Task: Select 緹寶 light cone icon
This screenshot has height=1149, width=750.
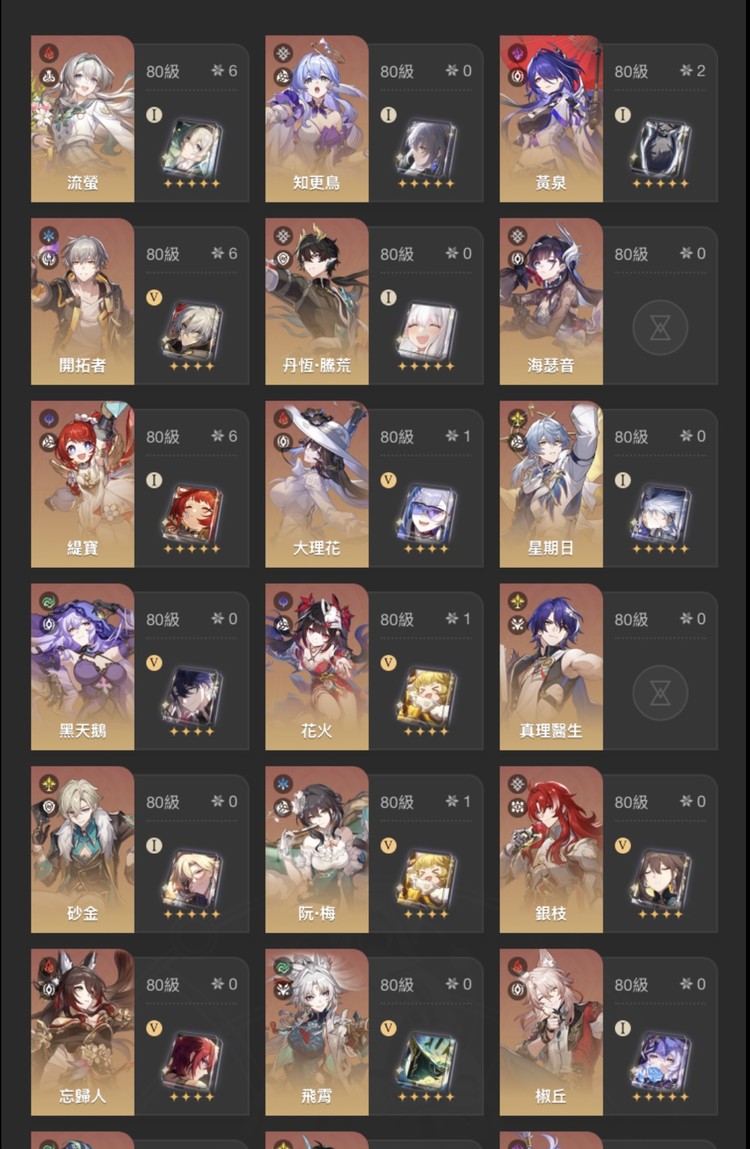Action: pyautogui.click(x=192, y=514)
